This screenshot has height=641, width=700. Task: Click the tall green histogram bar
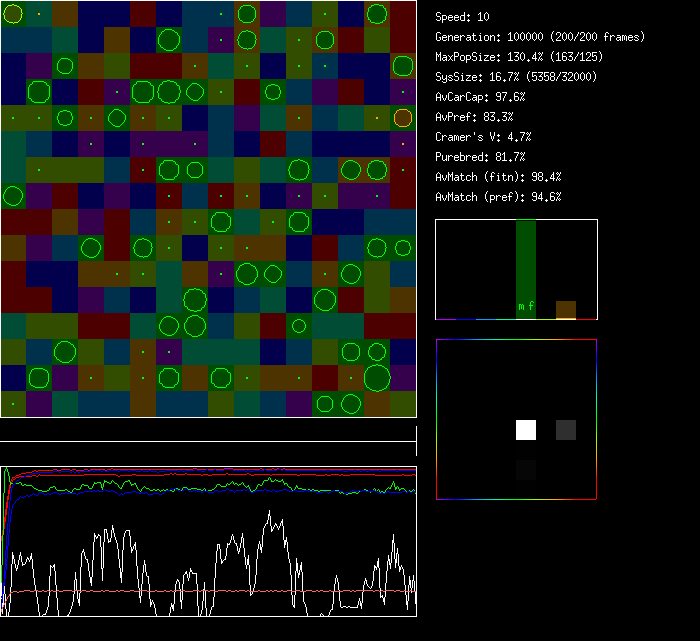pos(526,268)
